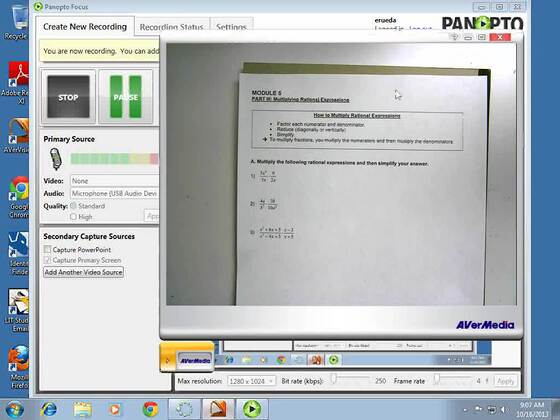
Task: Click the AVerMedia tab thumbnail in preview
Action: (187, 358)
